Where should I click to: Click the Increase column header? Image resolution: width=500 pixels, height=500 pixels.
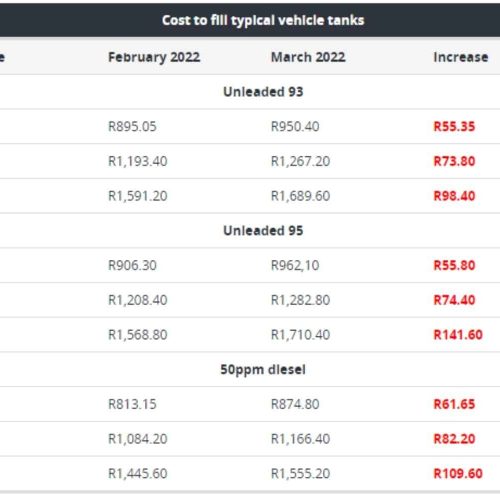[x=461, y=57]
